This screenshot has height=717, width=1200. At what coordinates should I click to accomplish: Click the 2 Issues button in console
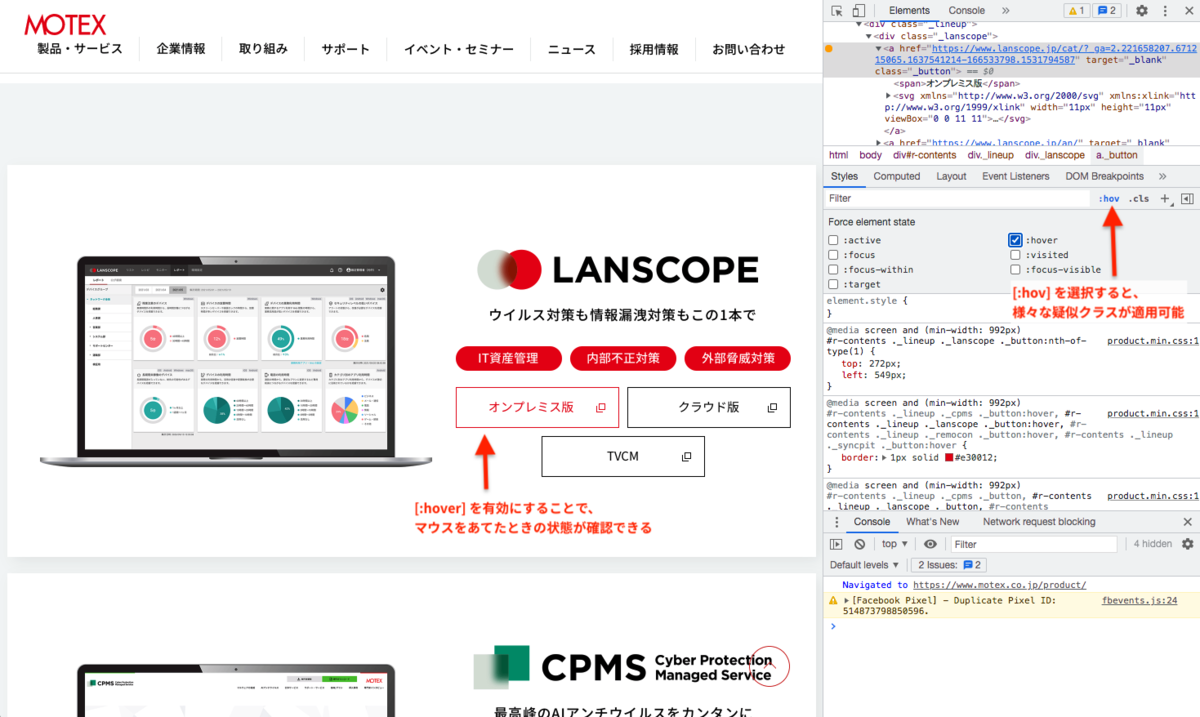(951, 565)
